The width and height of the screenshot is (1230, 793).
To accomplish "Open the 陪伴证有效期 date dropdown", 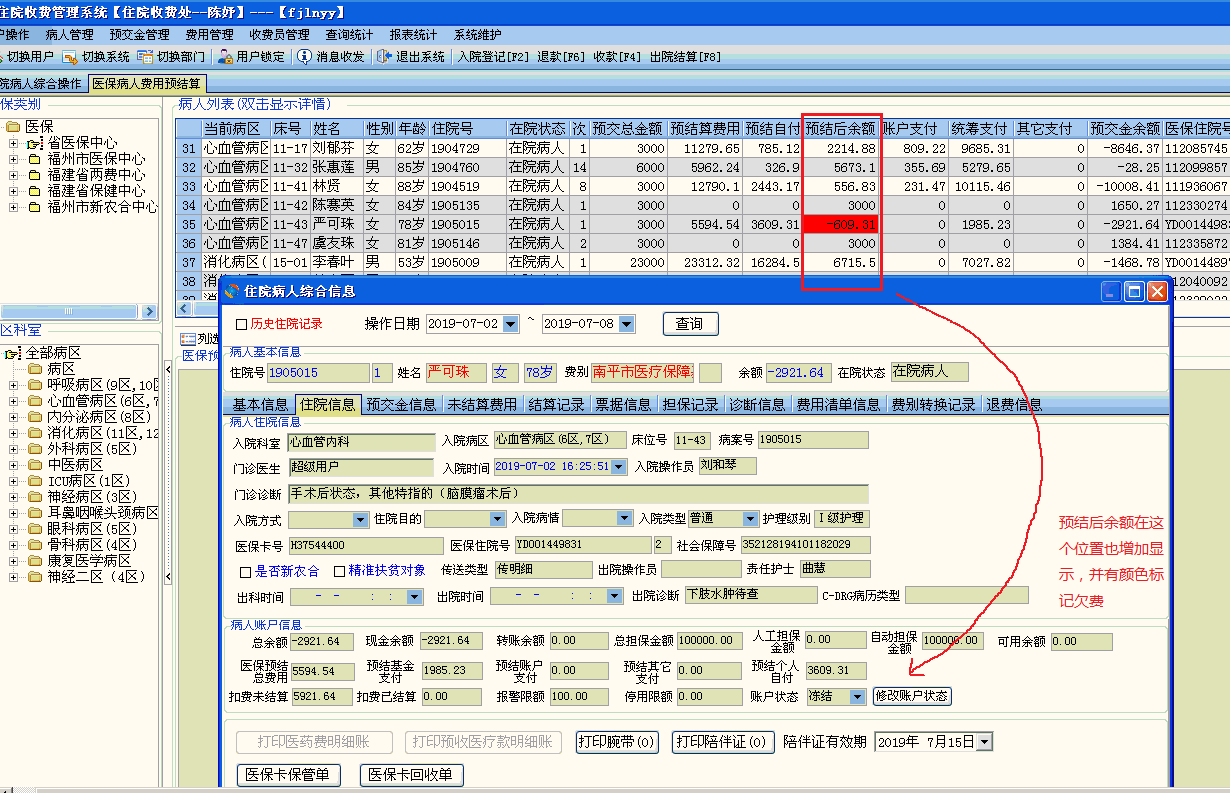I will [985, 742].
